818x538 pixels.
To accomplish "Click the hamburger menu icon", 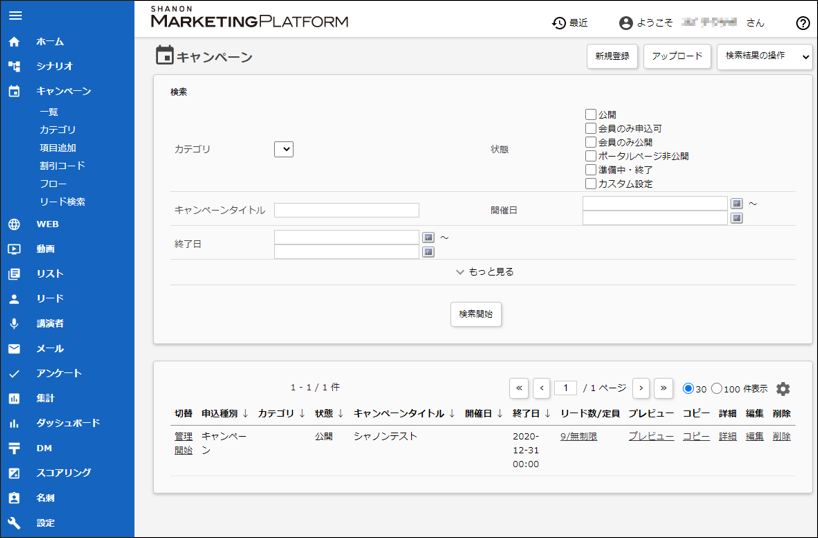I will tap(14, 16).
